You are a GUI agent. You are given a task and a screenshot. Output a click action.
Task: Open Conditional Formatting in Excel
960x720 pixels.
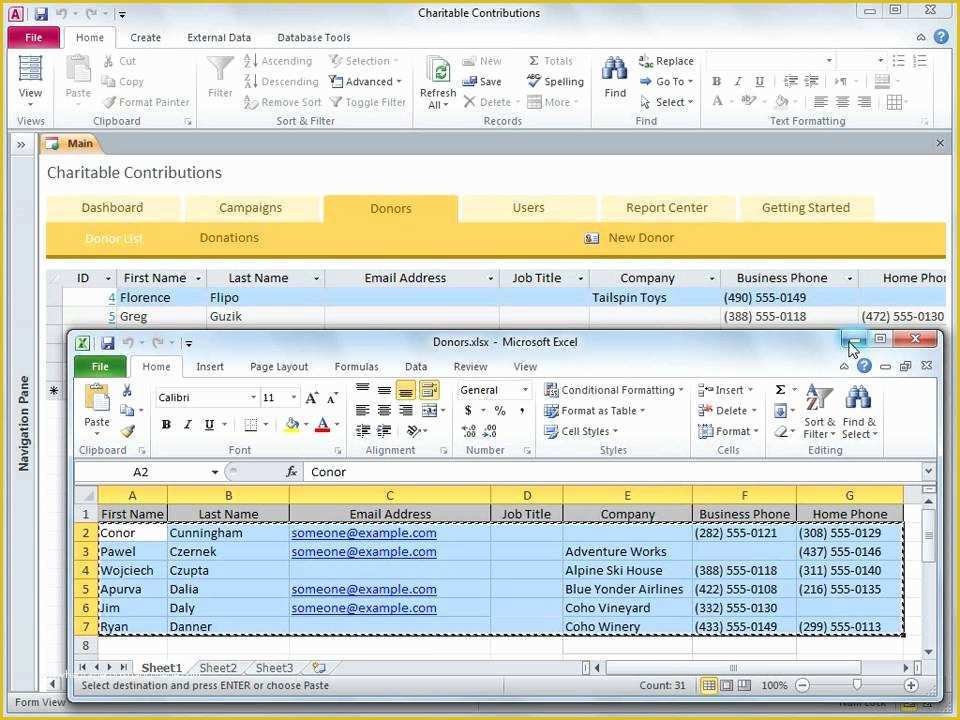click(x=612, y=390)
